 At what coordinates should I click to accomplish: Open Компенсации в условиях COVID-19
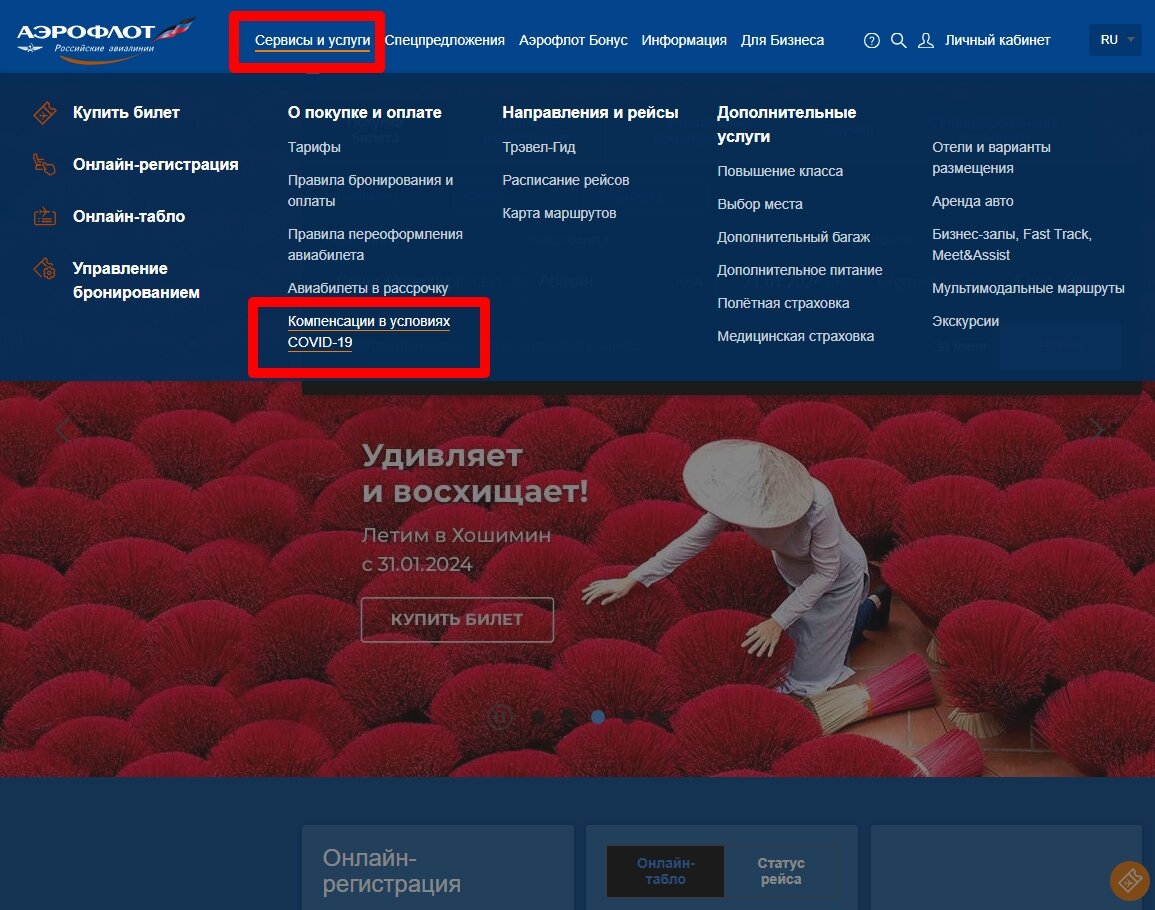(368, 332)
